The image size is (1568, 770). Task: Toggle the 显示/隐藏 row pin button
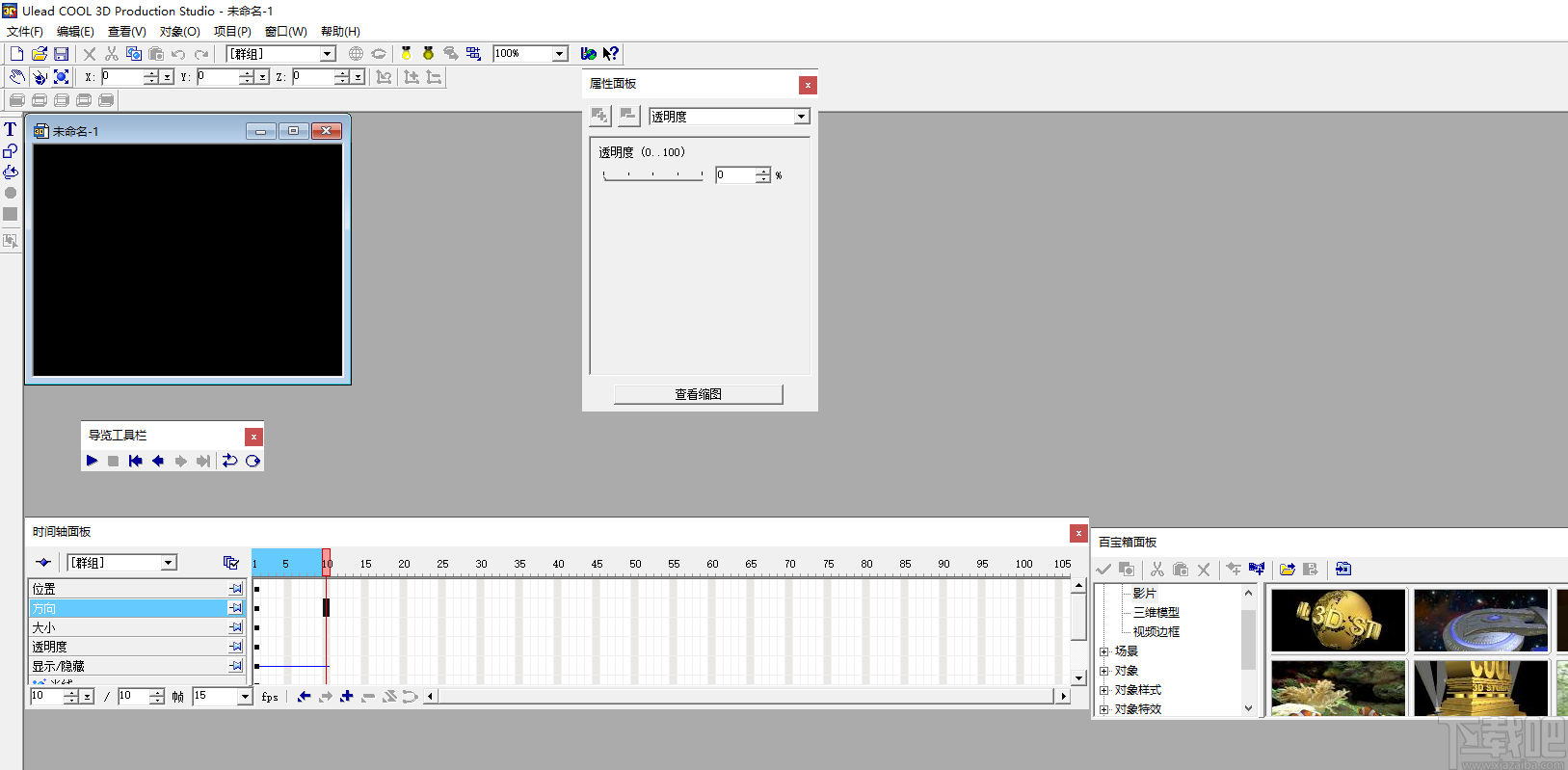pos(235,666)
